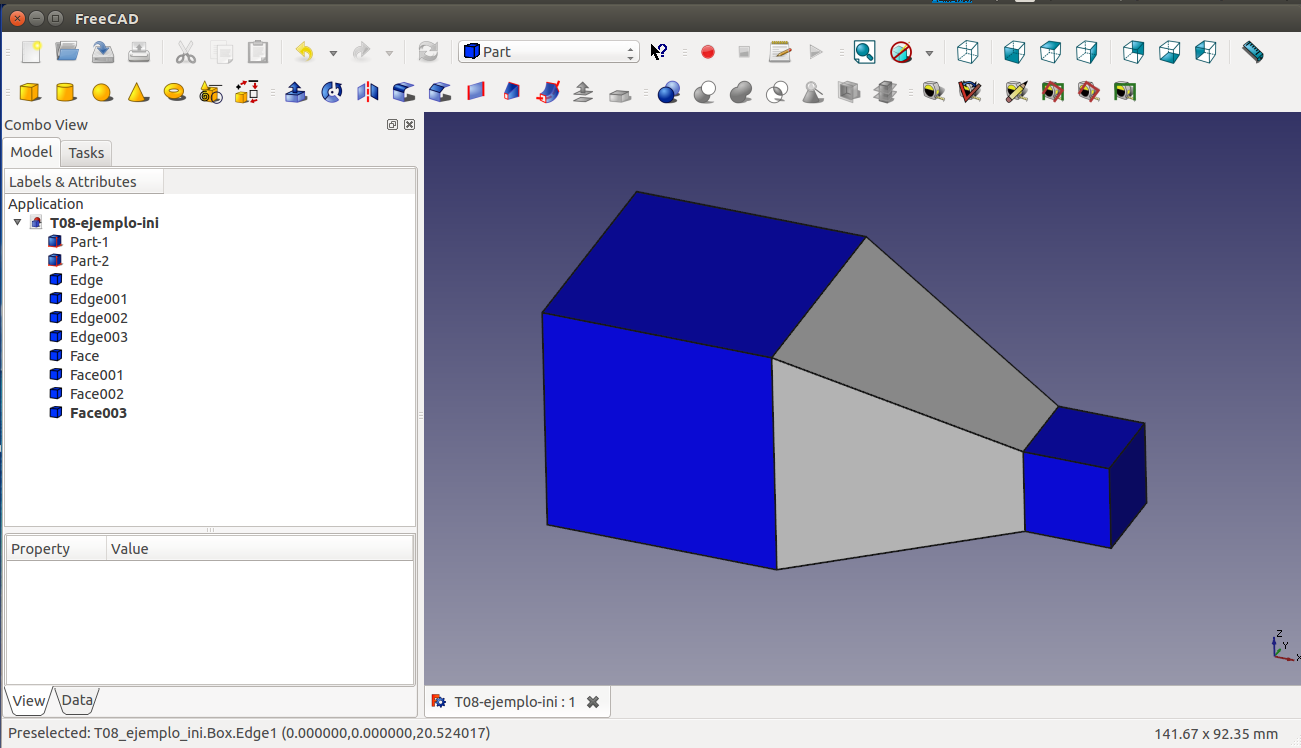Select Face003 in the model tree
Image resolution: width=1301 pixels, height=748 pixels.
[x=98, y=413]
